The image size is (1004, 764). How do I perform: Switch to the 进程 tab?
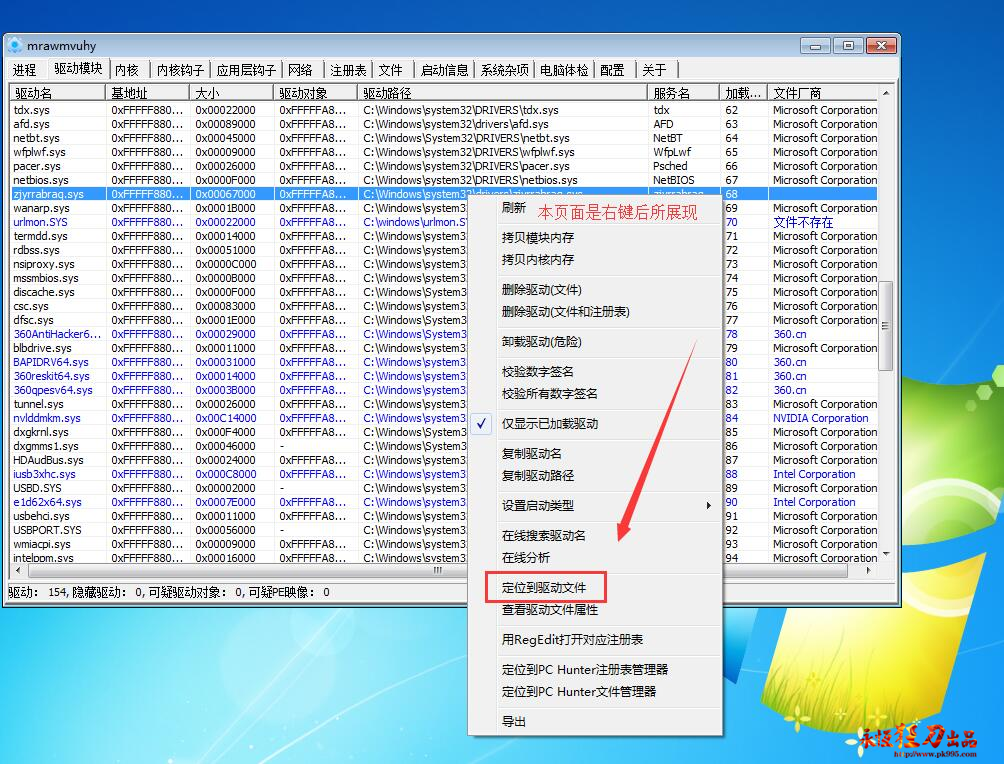pyautogui.click(x=25, y=70)
